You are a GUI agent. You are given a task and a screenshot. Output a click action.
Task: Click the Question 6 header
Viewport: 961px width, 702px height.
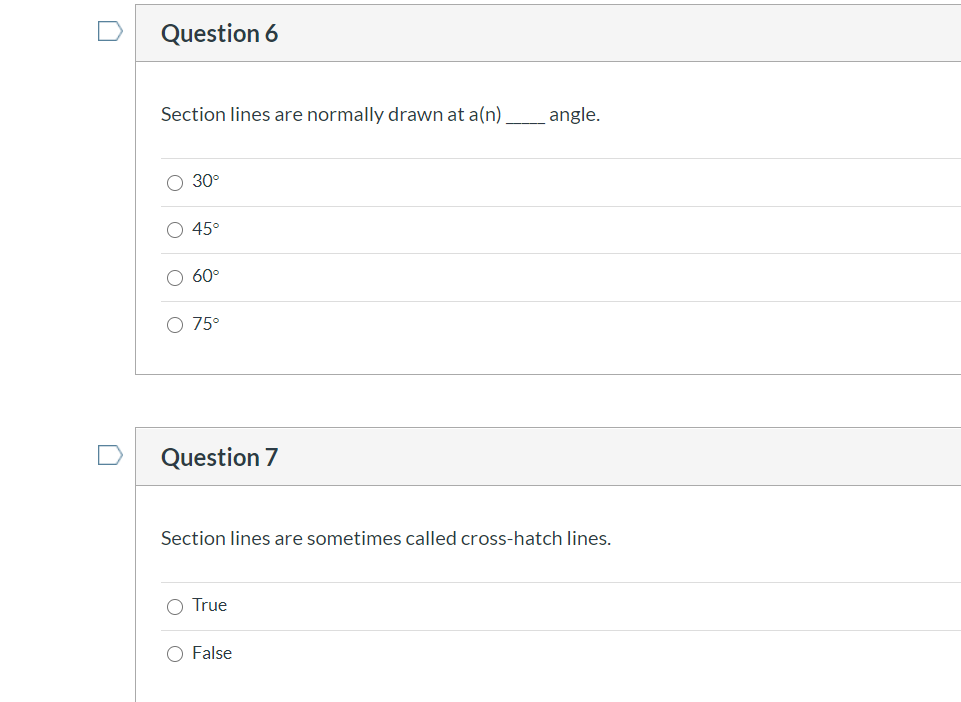[x=219, y=33]
